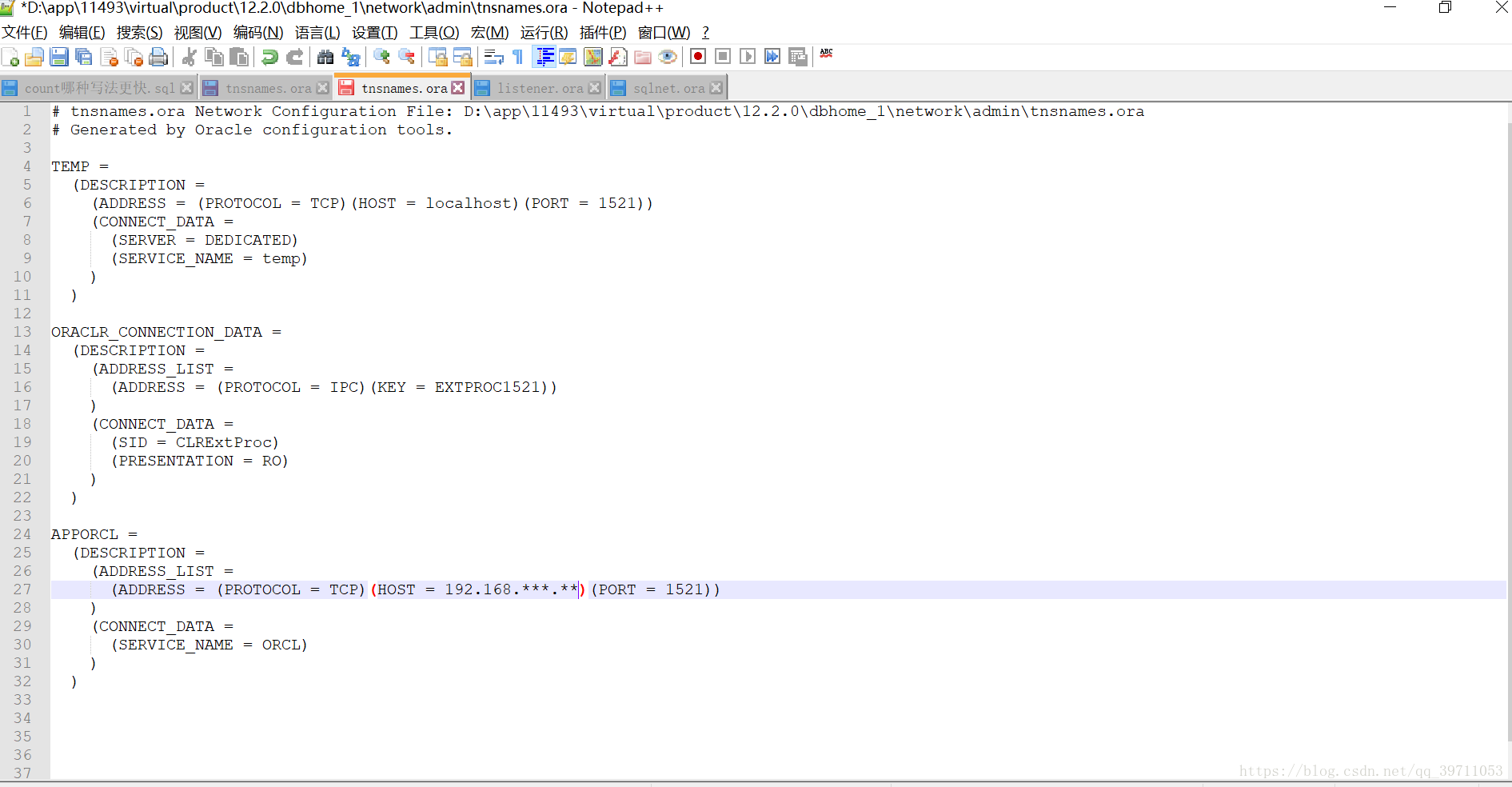The image size is (1512, 787).
Task: Toggle the indent guide icon
Action: (x=545, y=57)
